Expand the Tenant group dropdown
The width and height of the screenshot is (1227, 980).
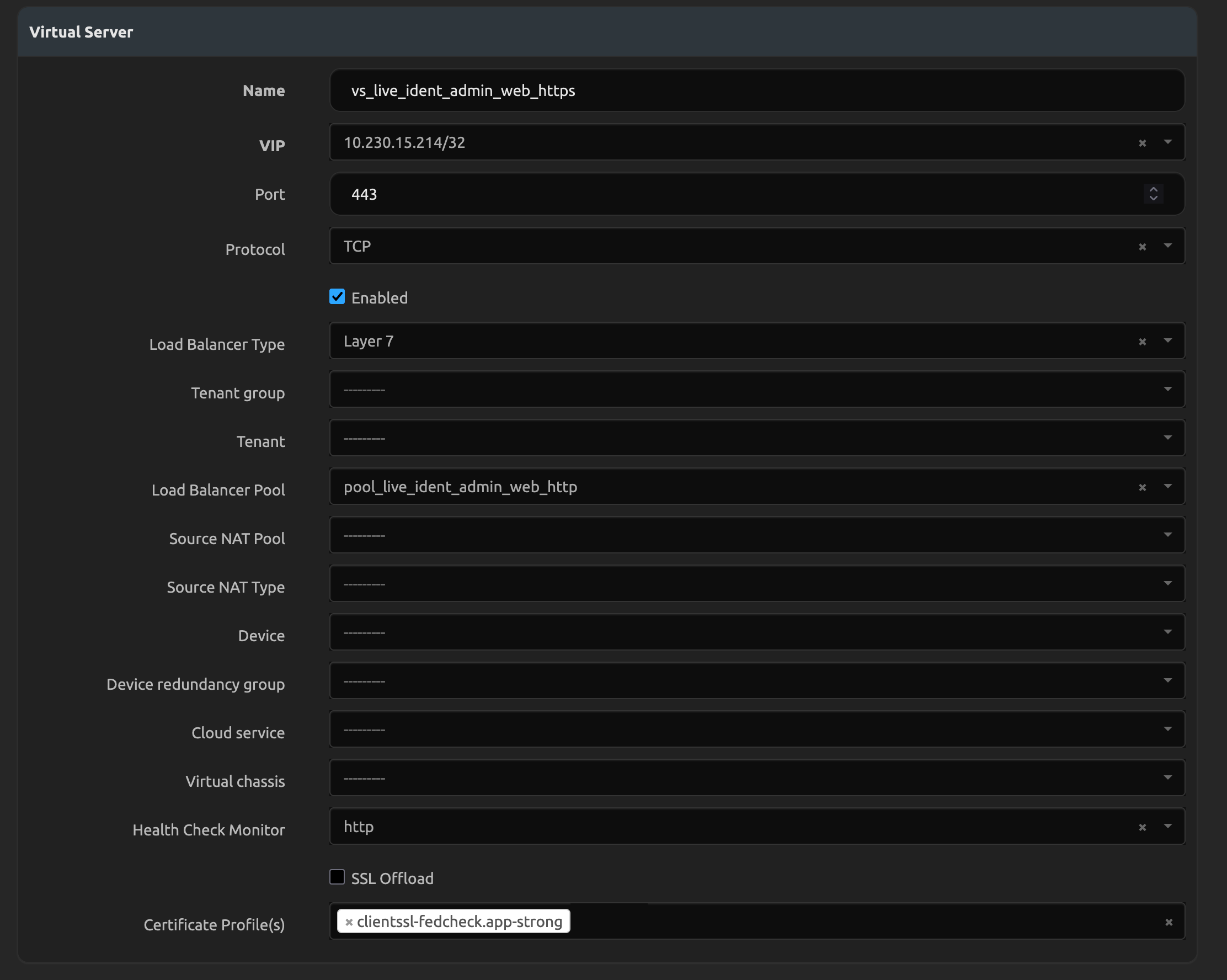pyautogui.click(x=1167, y=389)
